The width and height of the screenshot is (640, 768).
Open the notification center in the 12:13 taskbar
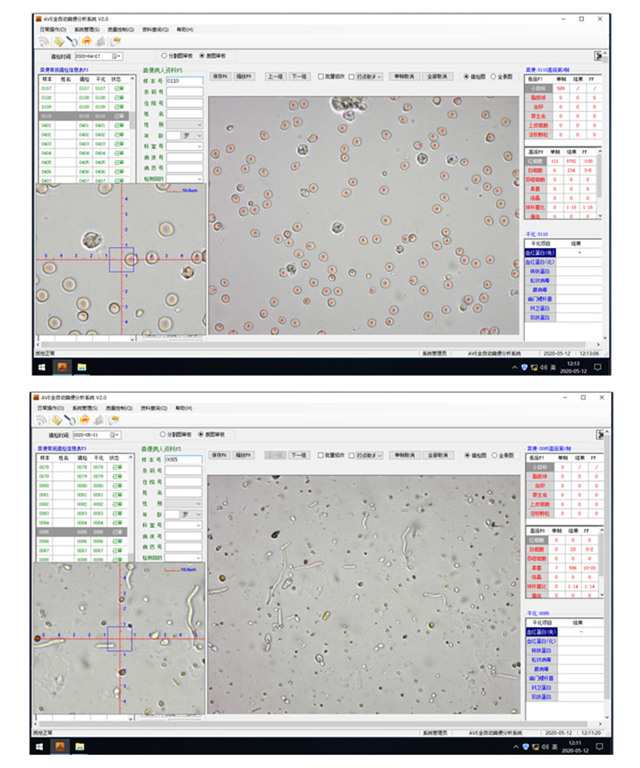pos(597,367)
